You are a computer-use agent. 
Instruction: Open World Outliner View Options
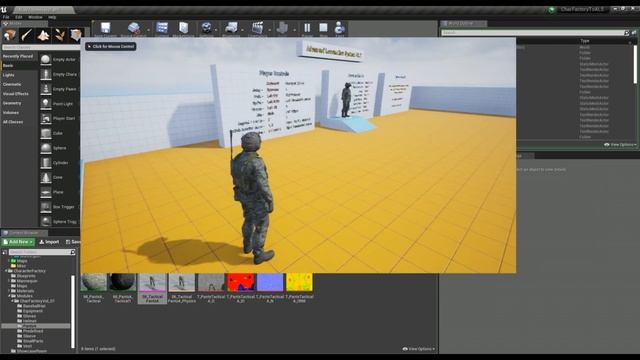(620, 144)
